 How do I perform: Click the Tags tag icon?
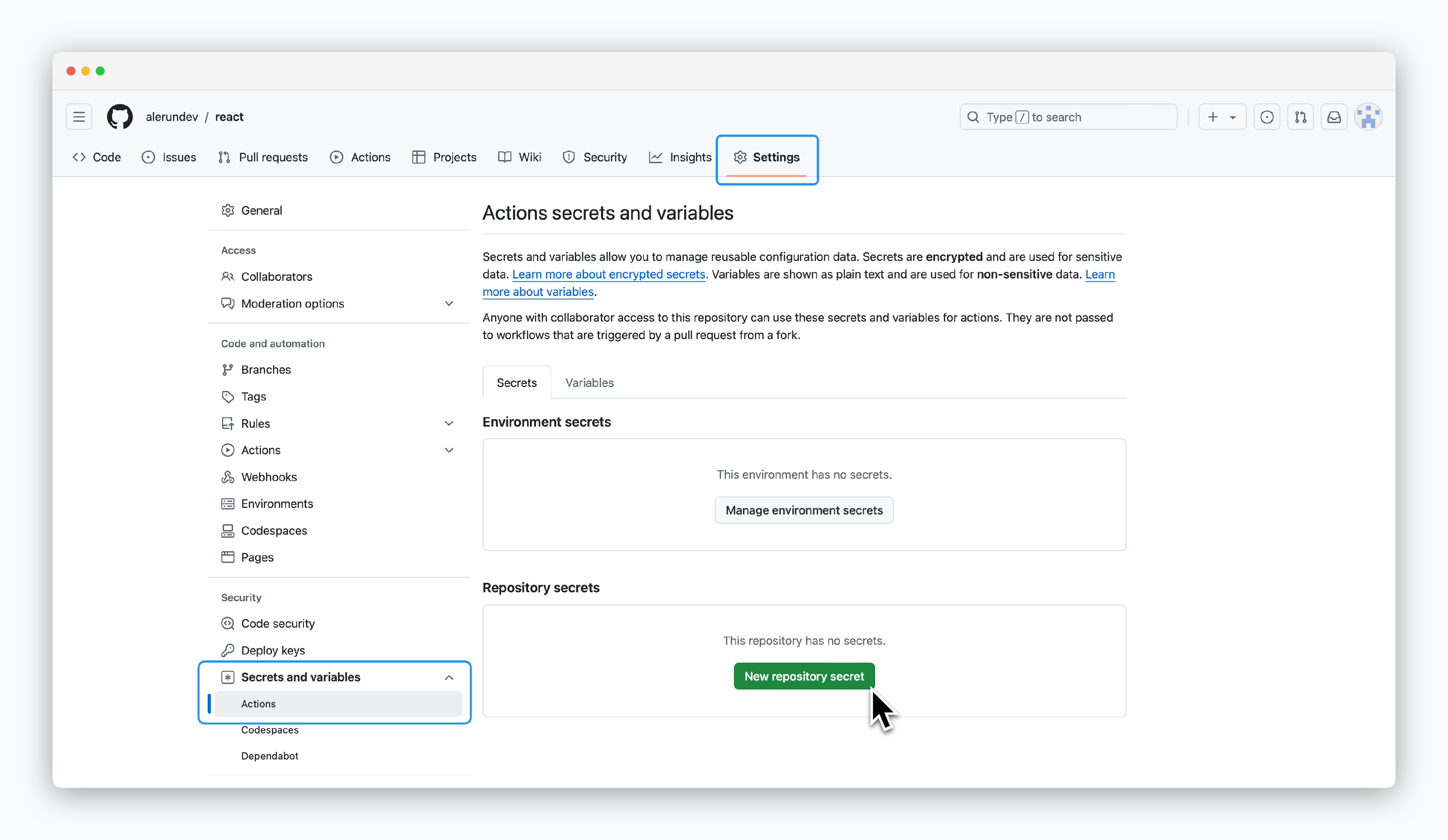[x=228, y=396]
